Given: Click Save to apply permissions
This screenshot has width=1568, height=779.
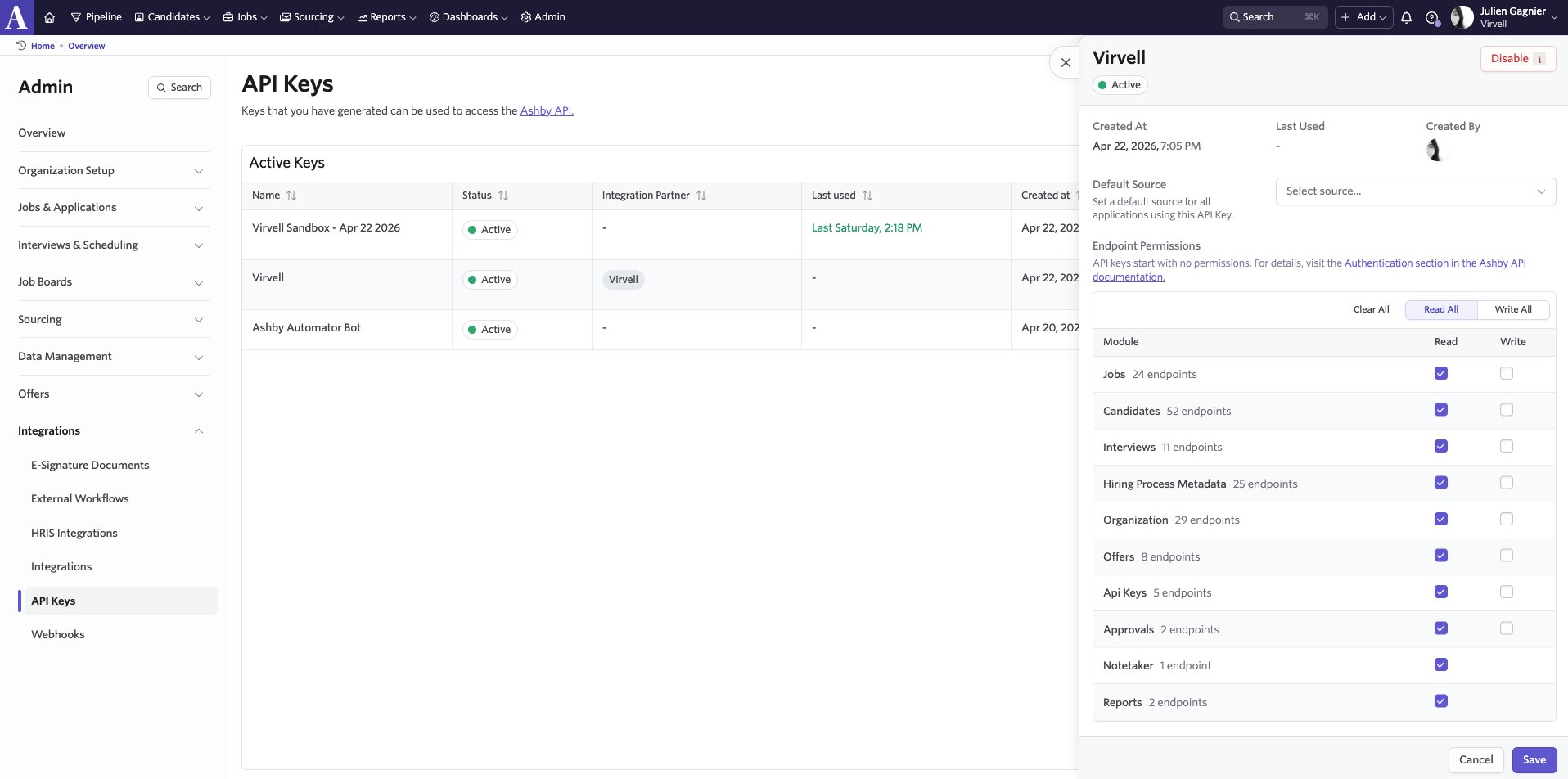Looking at the screenshot, I should pos(1534,759).
